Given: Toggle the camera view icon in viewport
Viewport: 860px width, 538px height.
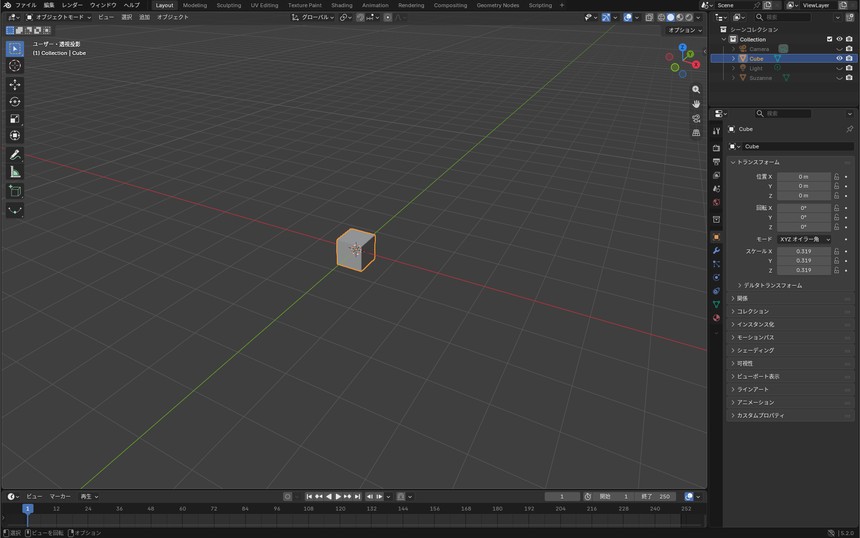Looking at the screenshot, I should (x=696, y=118).
